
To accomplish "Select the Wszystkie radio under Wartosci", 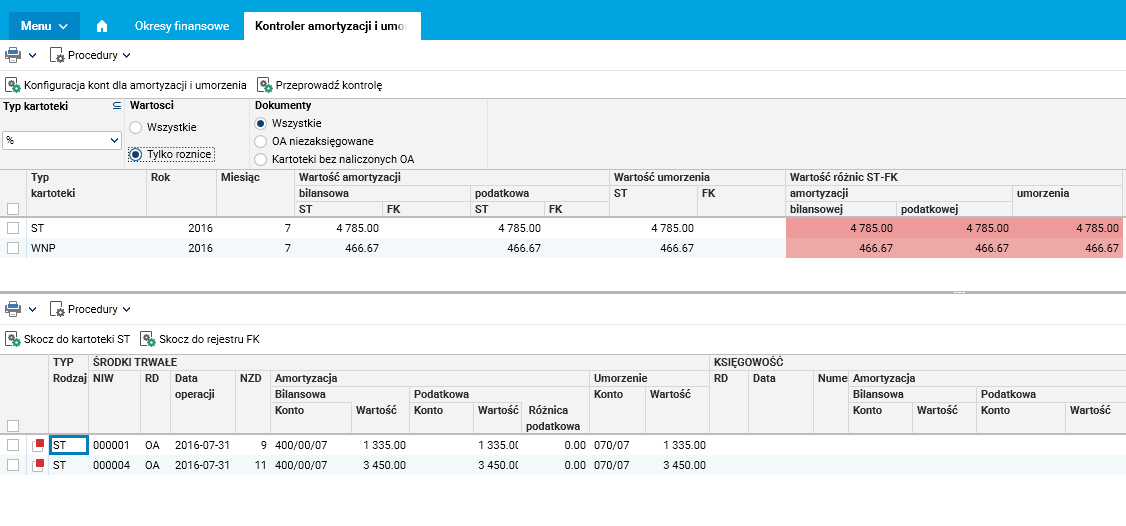I will pos(136,127).
